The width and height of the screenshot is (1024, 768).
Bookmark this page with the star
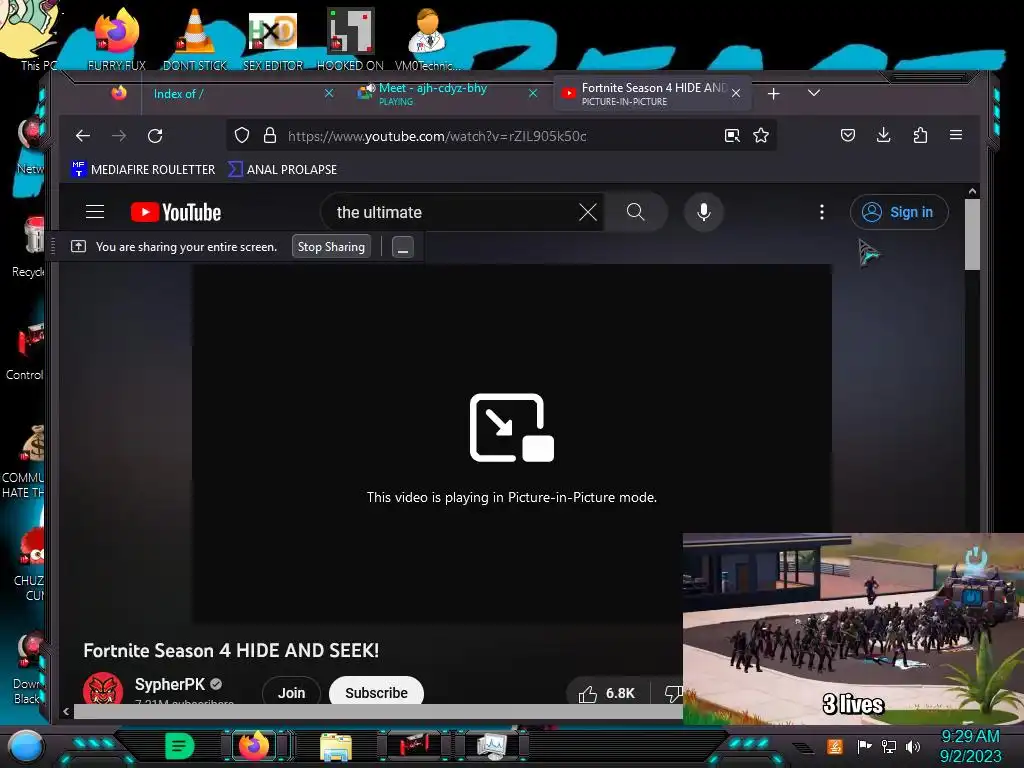[x=761, y=135]
